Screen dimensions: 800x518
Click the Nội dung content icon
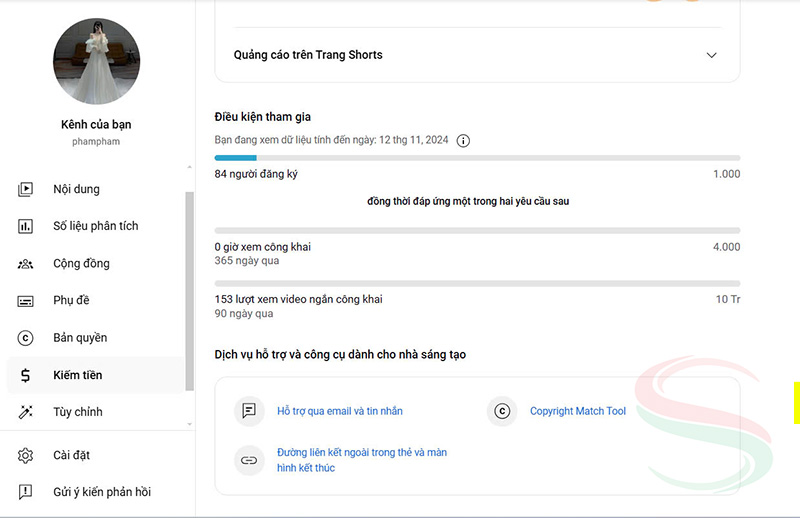pos(25,189)
